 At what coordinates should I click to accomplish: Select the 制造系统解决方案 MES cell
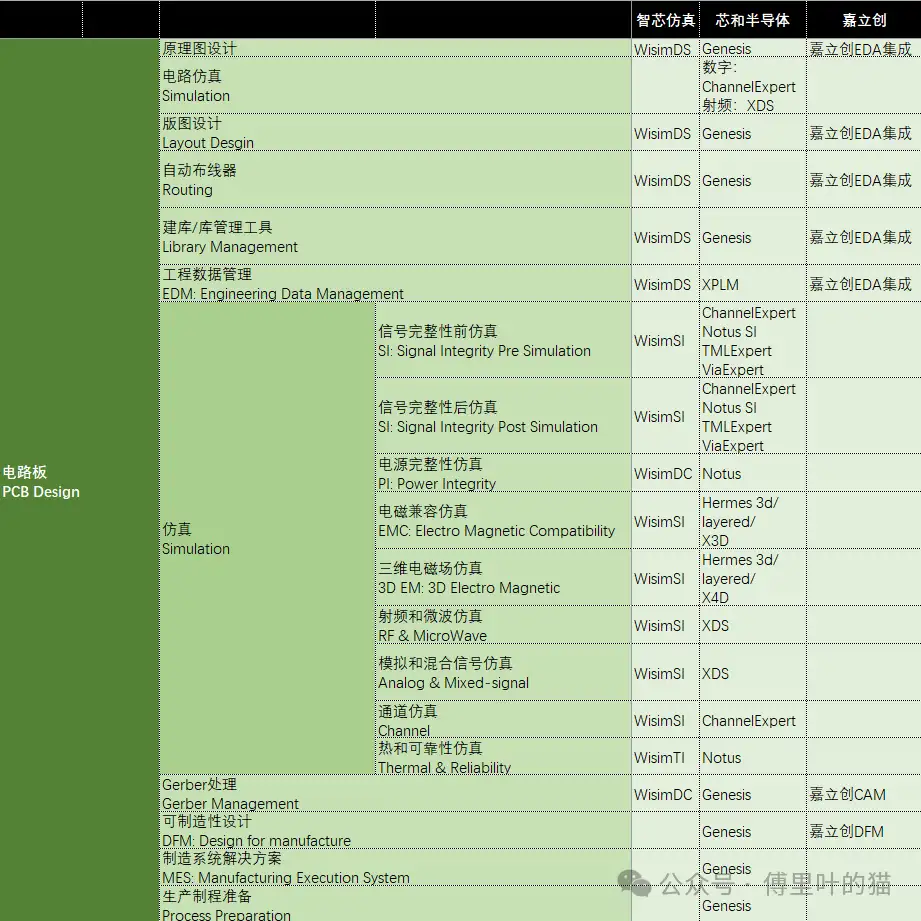point(395,868)
